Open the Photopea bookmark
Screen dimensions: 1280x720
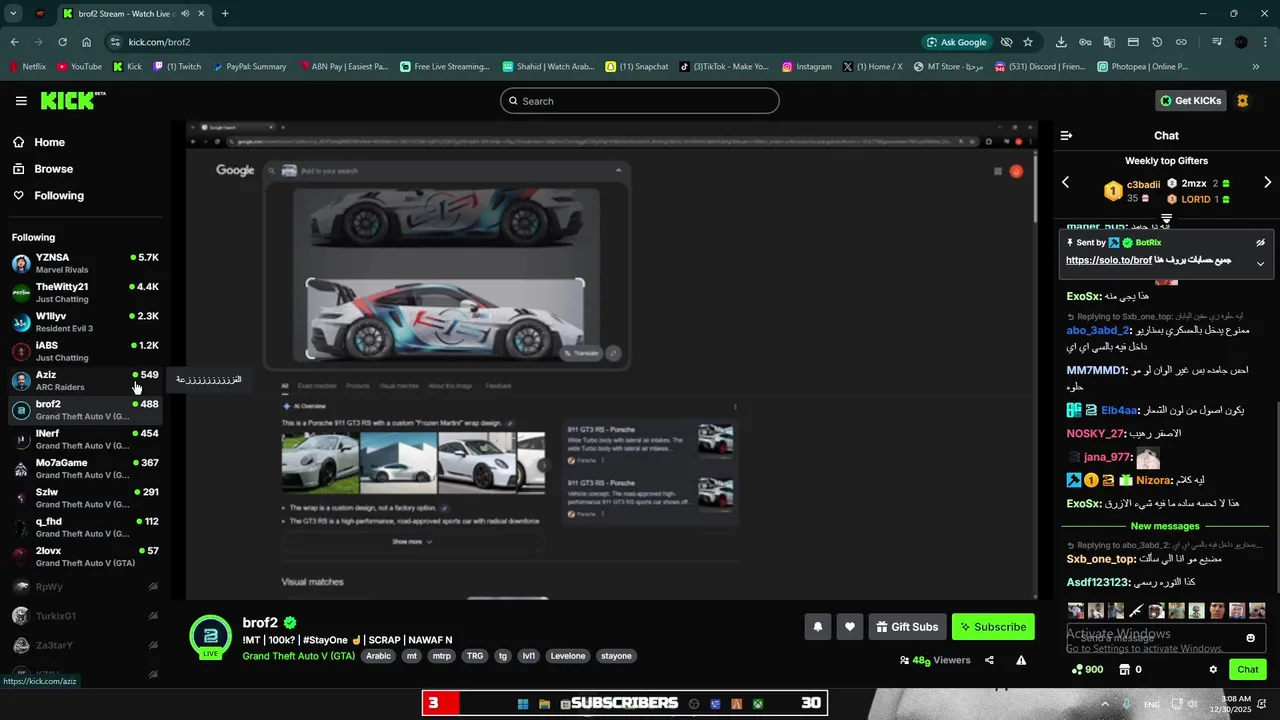[1143, 67]
